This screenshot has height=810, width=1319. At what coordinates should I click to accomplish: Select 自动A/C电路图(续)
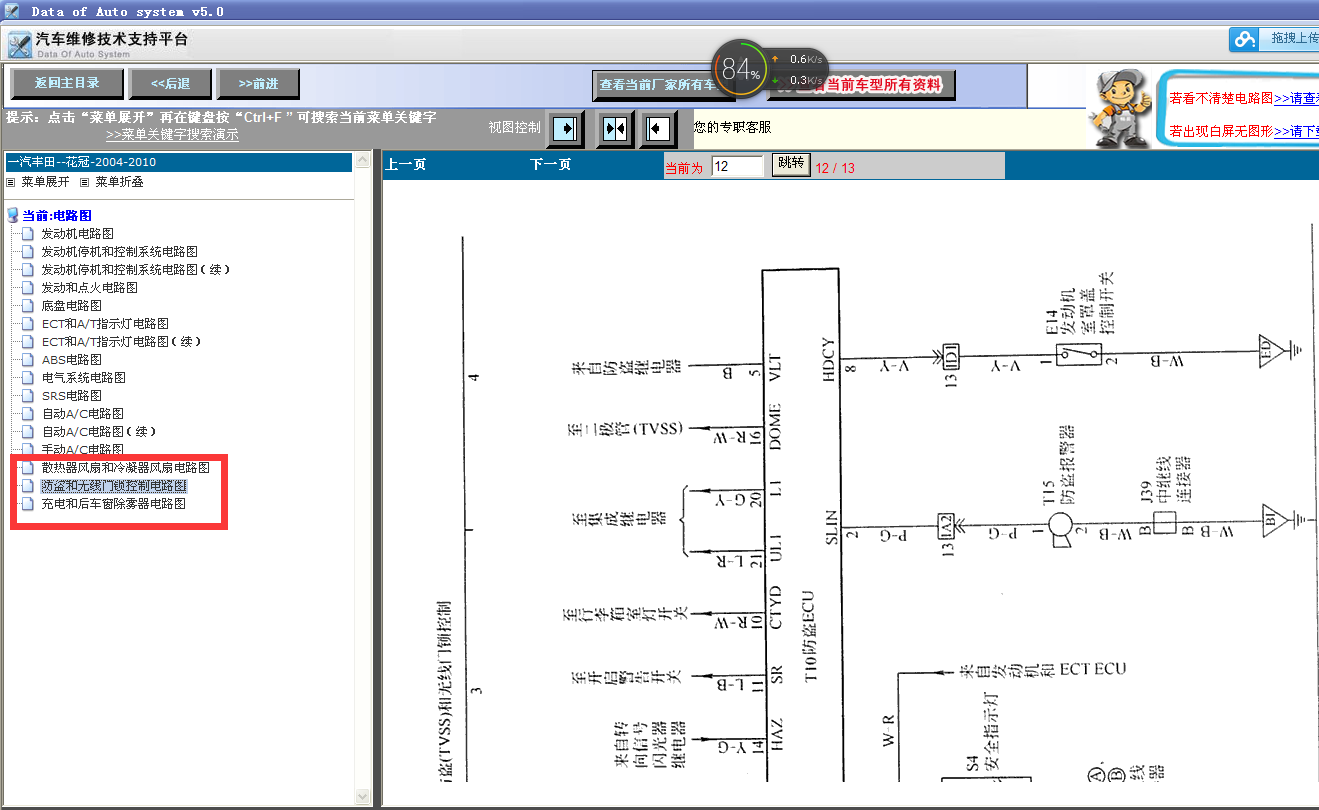98,431
